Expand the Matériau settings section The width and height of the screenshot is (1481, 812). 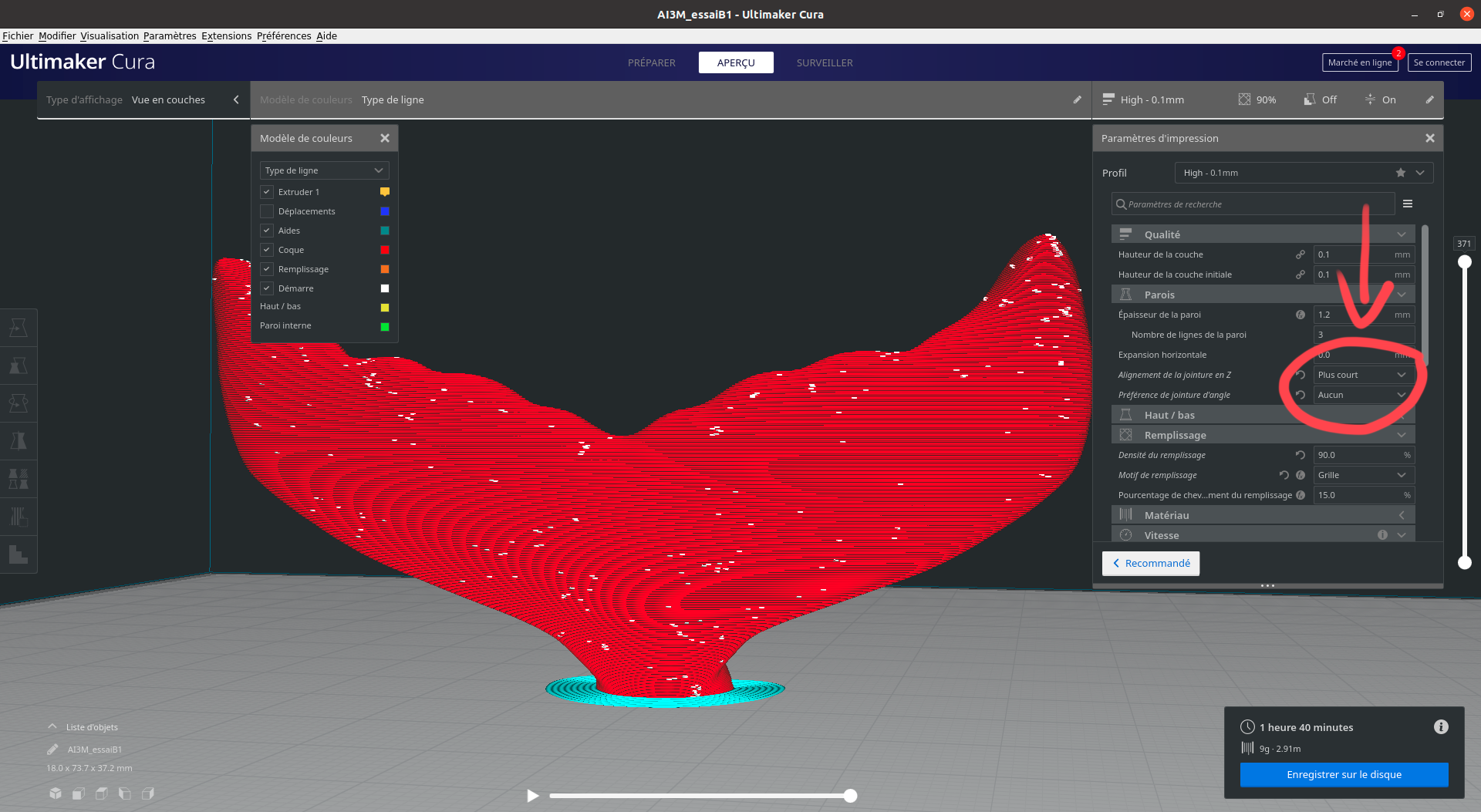click(1263, 515)
